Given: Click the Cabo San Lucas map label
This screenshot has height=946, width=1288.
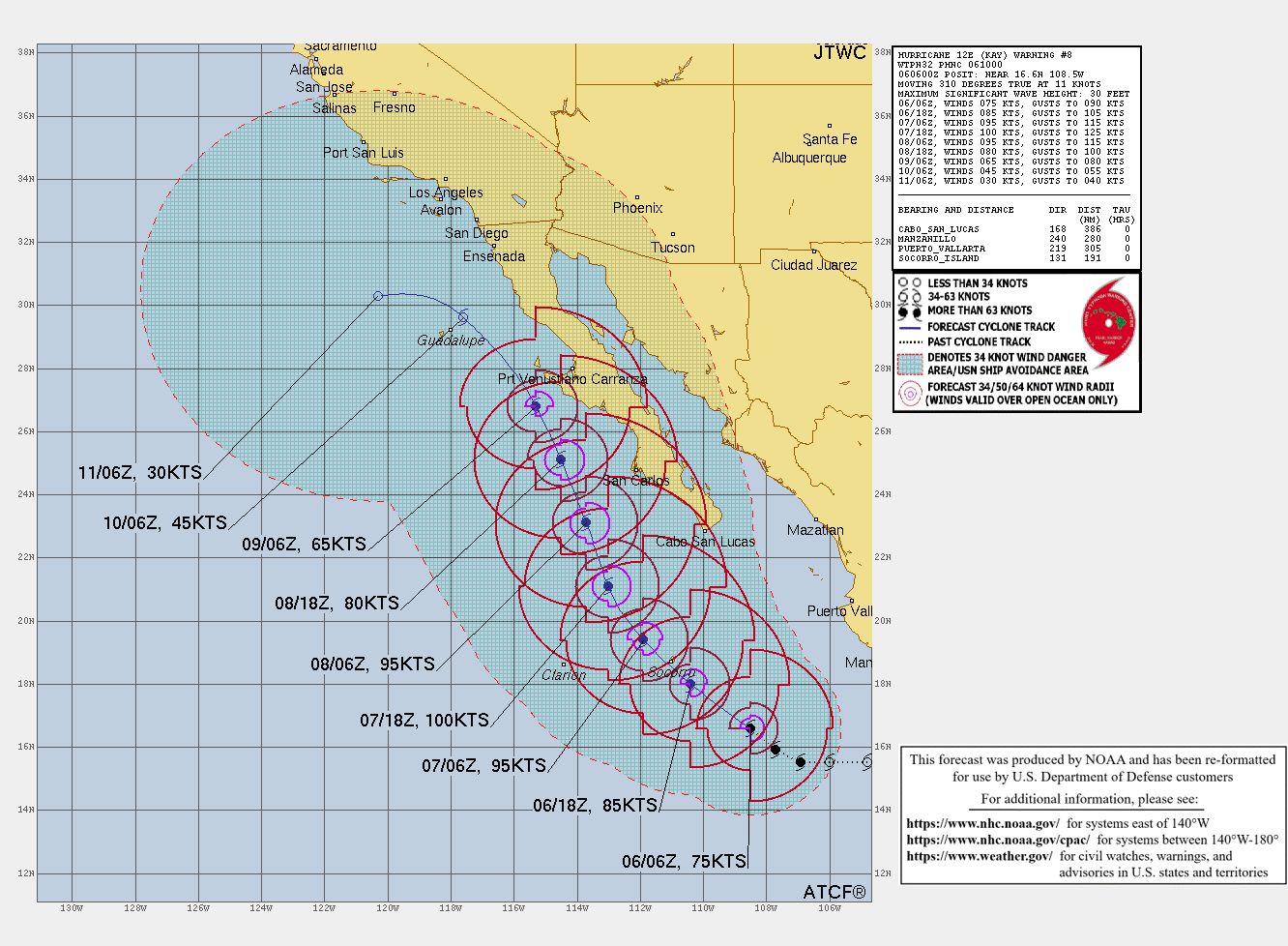Looking at the screenshot, I should pyautogui.click(x=705, y=542).
